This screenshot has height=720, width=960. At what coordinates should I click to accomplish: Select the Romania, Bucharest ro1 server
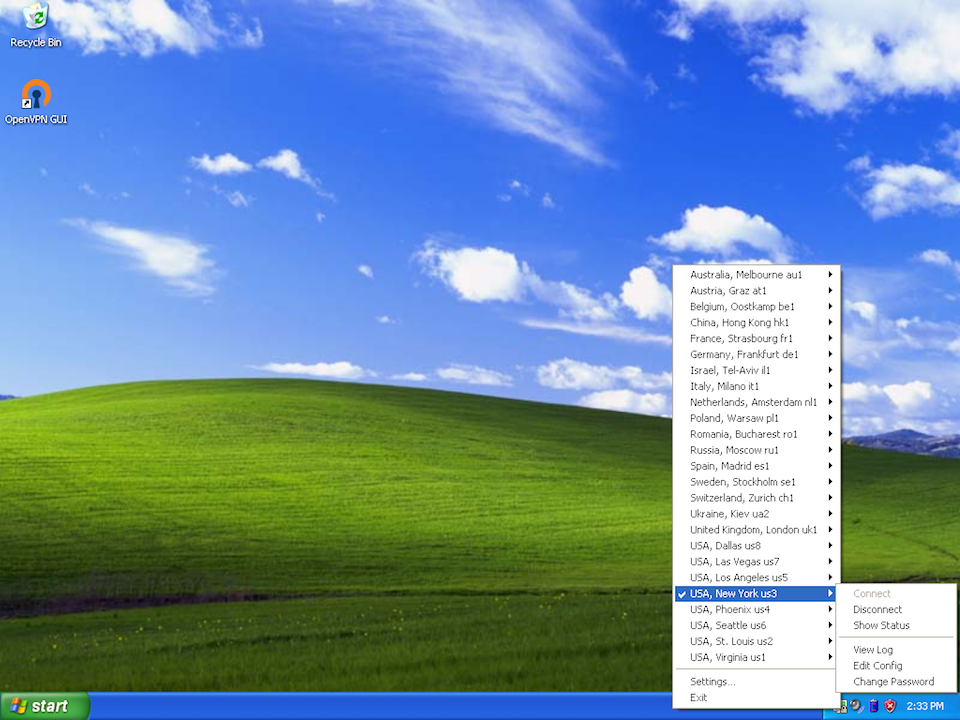point(756,434)
